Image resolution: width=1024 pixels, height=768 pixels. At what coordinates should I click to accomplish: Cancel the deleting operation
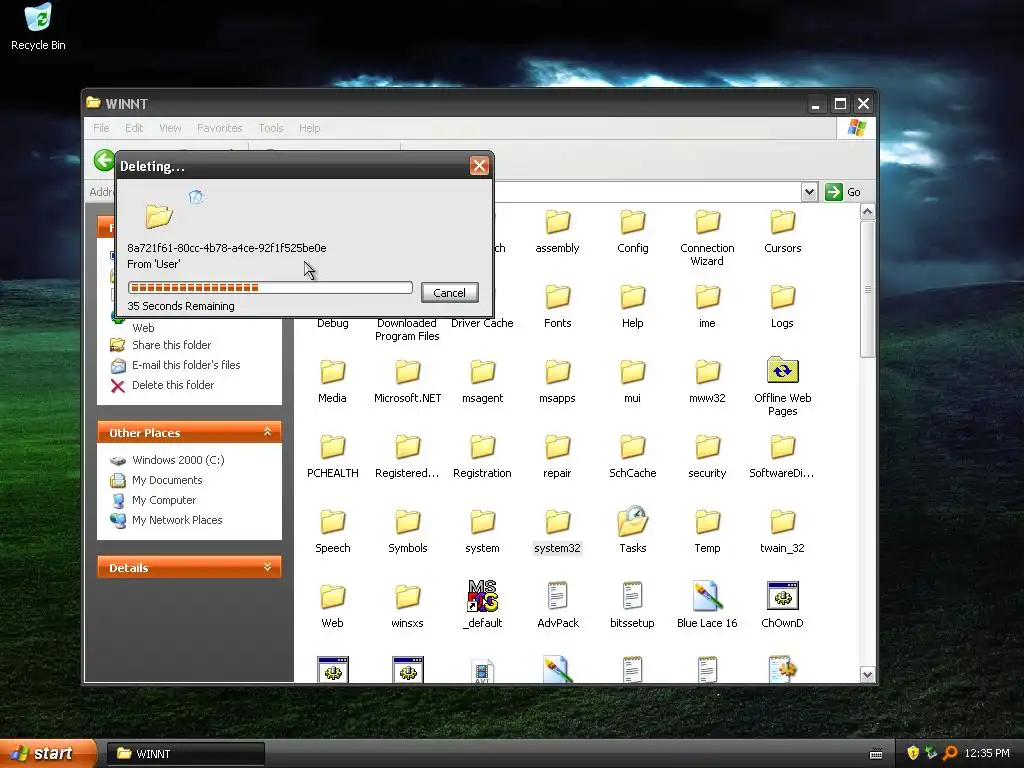coord(449,293)
